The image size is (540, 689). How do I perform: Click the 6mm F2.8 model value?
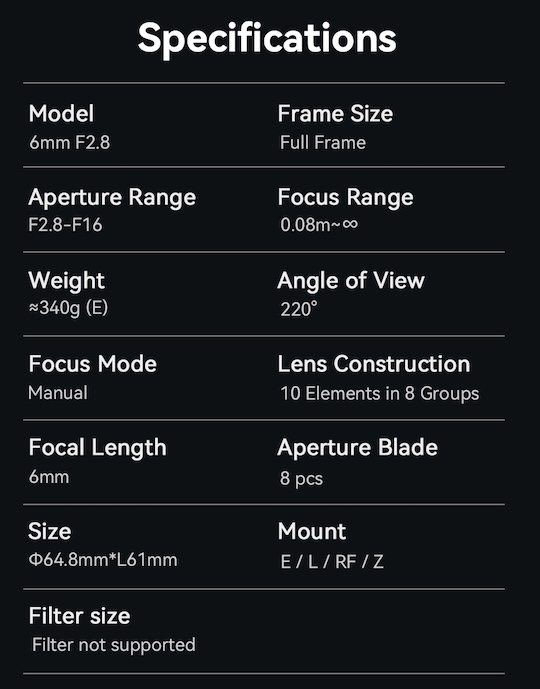(x=69, y=142)
